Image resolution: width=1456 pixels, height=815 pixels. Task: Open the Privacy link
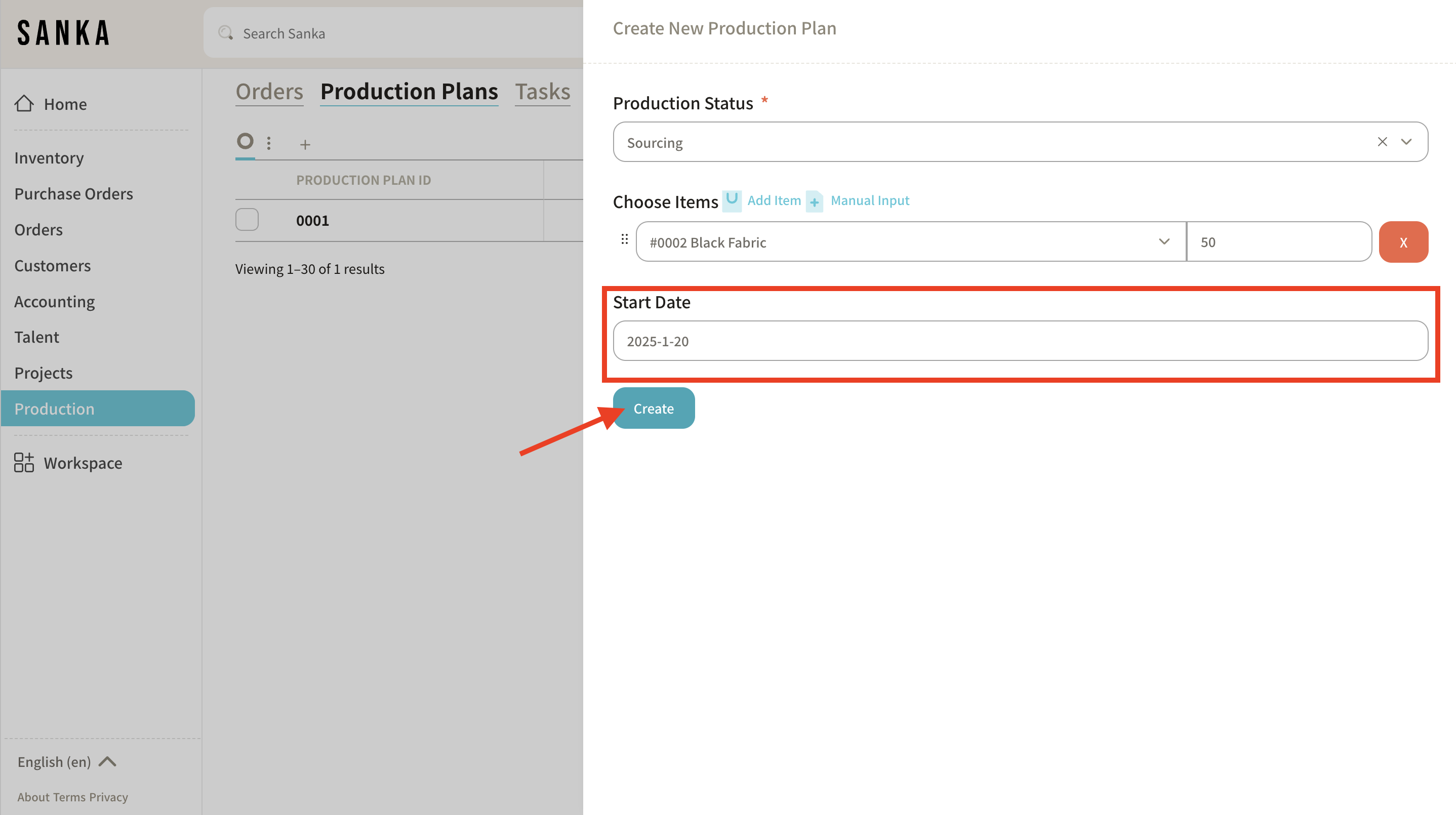[108, 796]
